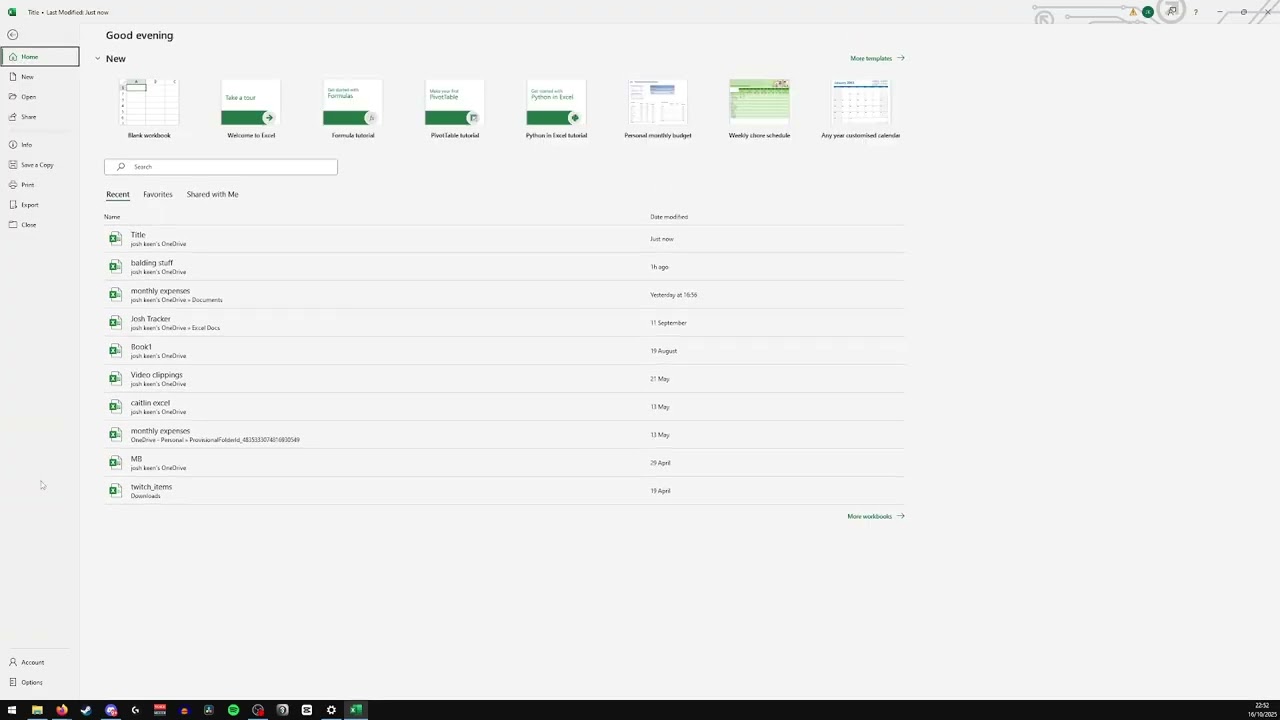Image resolution: width=1280 pixels, height=720 pixels.
Task: Open Settings gear from taskbar
Action: tap(331, 710)
